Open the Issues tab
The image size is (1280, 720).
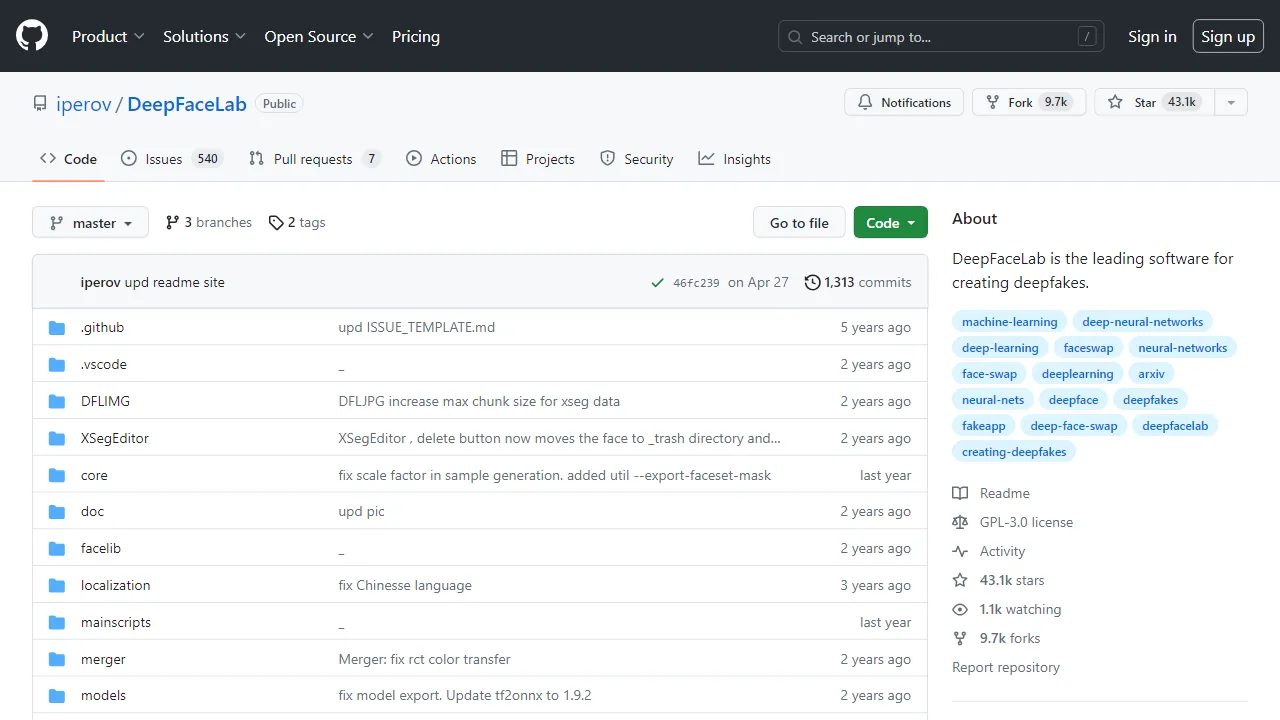171,159
